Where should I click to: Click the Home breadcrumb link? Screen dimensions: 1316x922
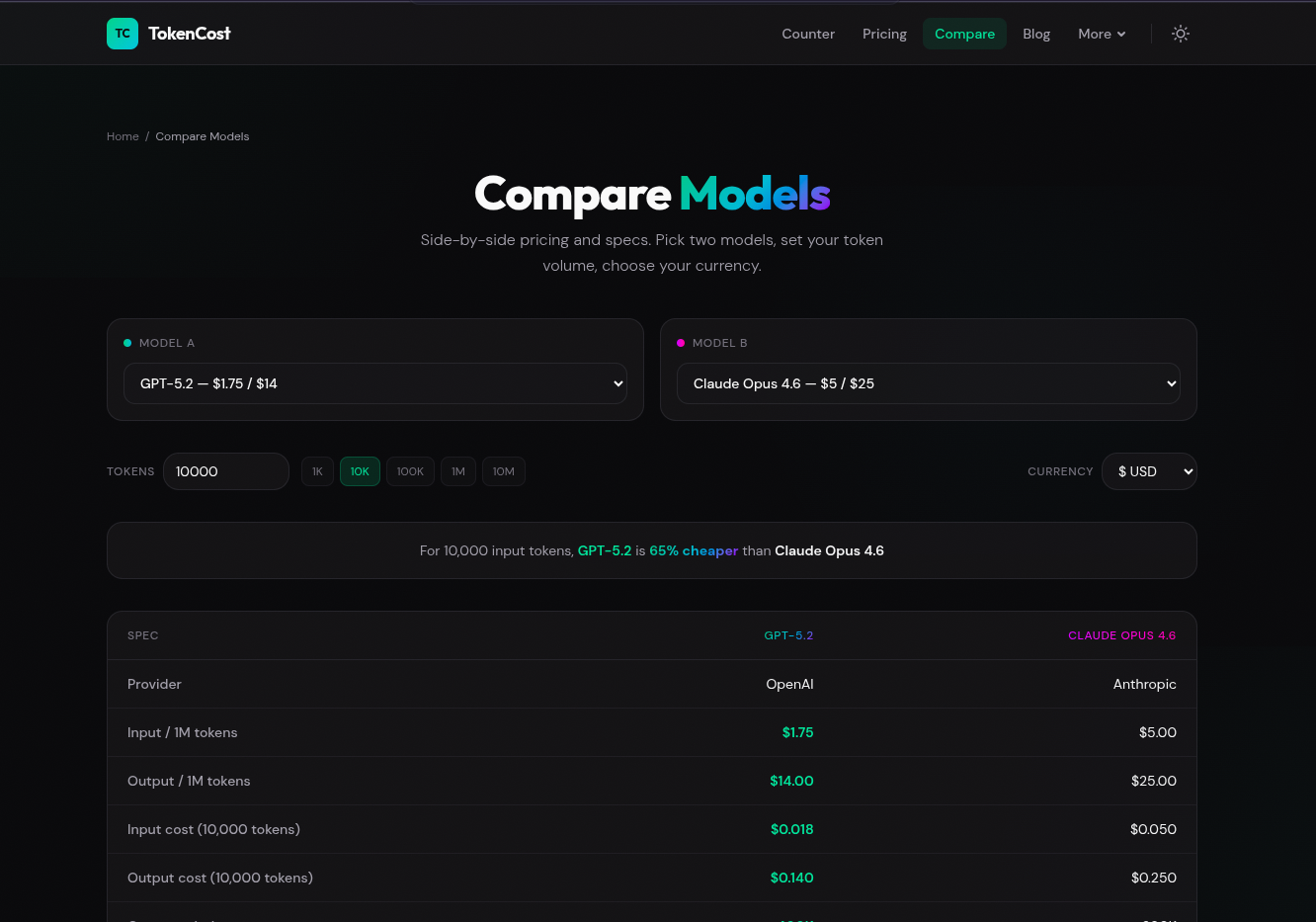(123, 136)
